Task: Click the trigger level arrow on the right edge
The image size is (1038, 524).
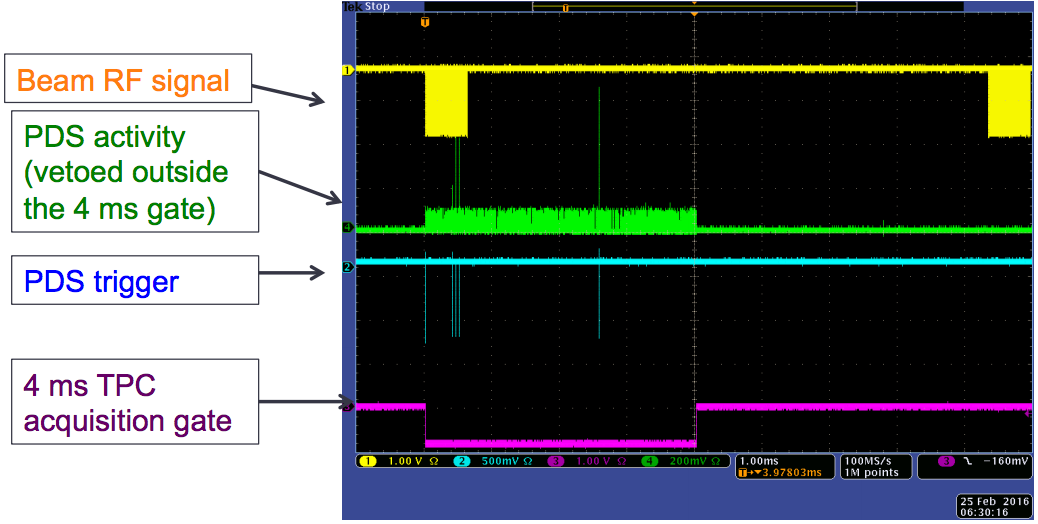Action: 1027,415
